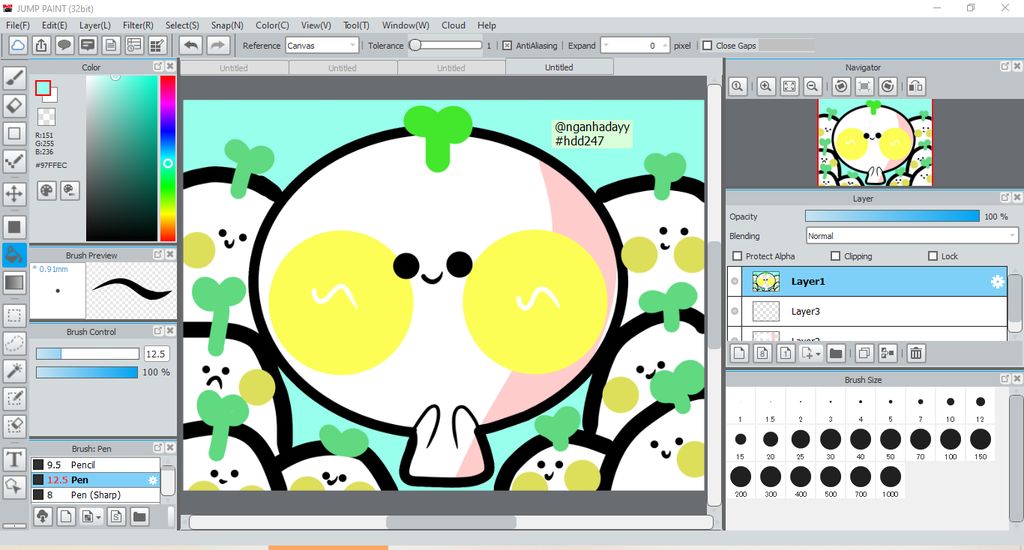This screenshot has width=1024, height=550.
Task: Toggle the AntiAliasing checkbox
Action: (507, 46)
